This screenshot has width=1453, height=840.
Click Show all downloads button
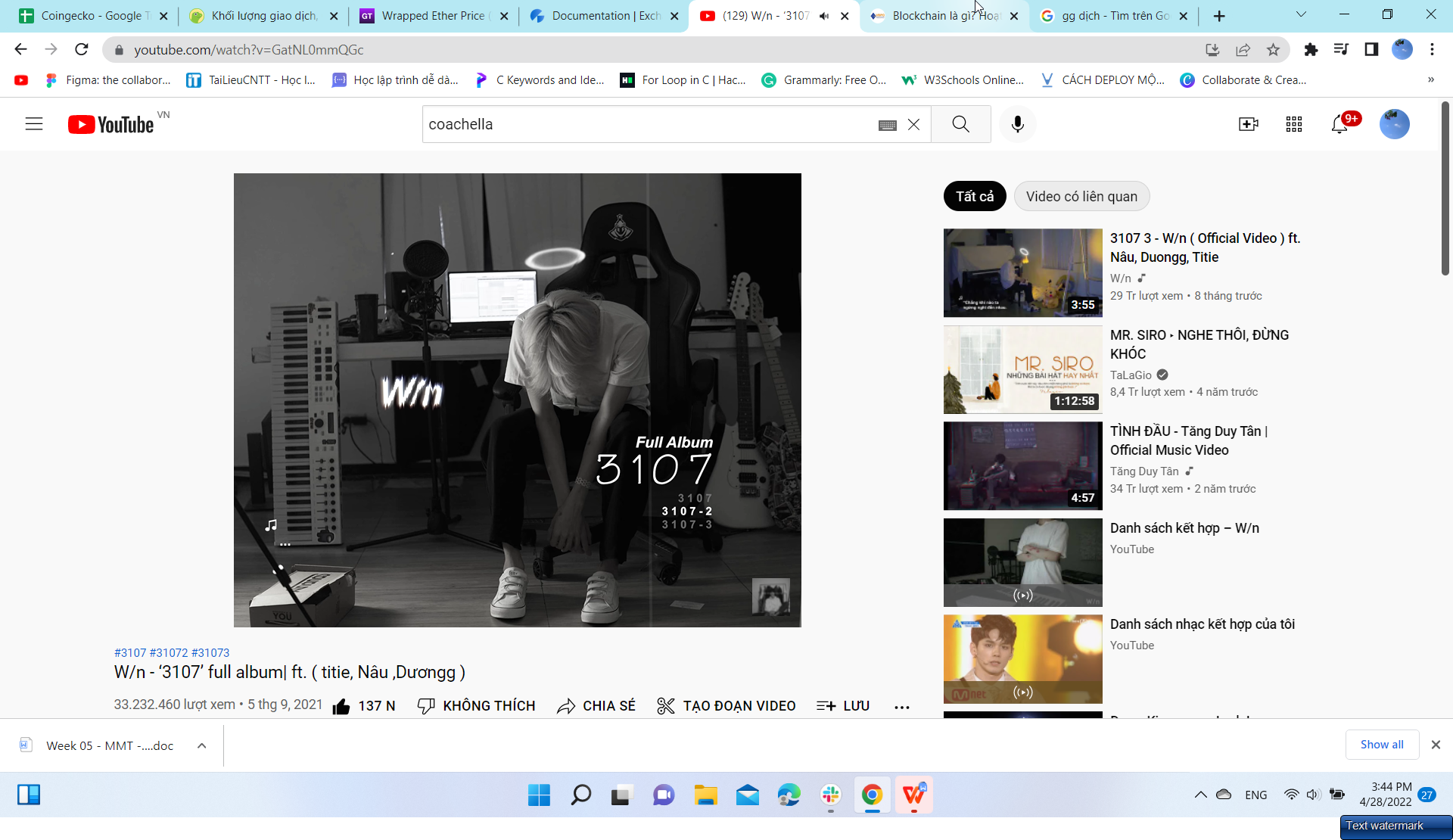point(1381,745)
